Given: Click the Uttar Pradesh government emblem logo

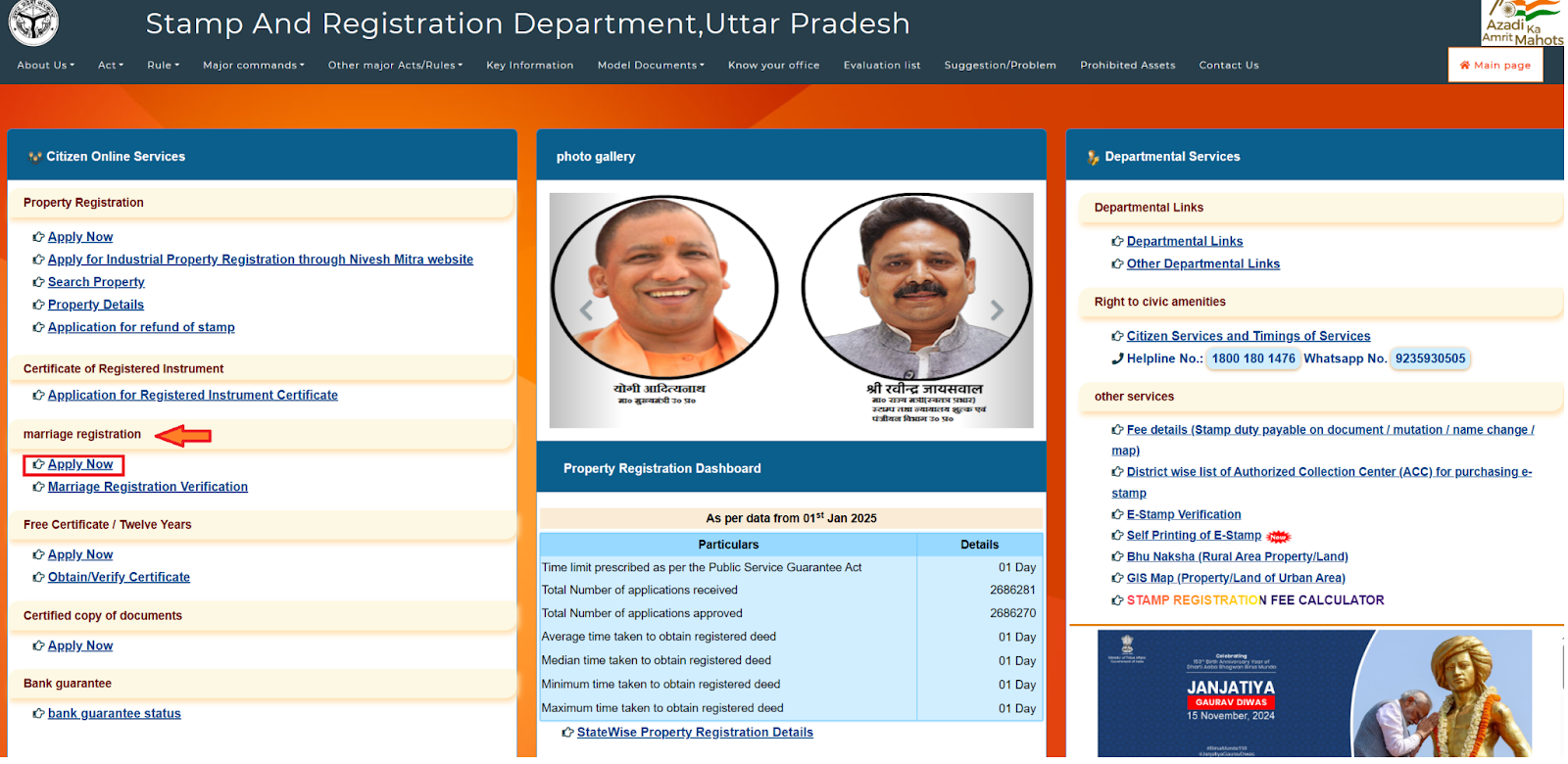Looking at the screenshot, I should click(33, 22).
